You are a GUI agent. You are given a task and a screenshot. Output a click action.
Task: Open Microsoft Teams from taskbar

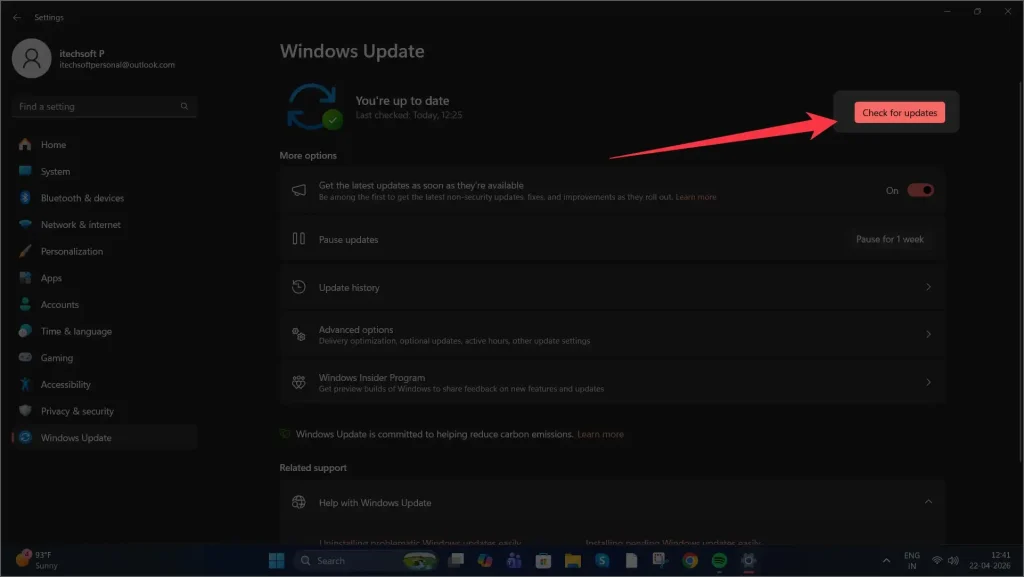(514, 561)
